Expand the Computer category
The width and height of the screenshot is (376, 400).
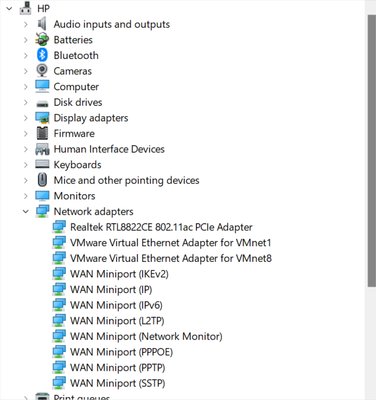[x=26, y=86]
